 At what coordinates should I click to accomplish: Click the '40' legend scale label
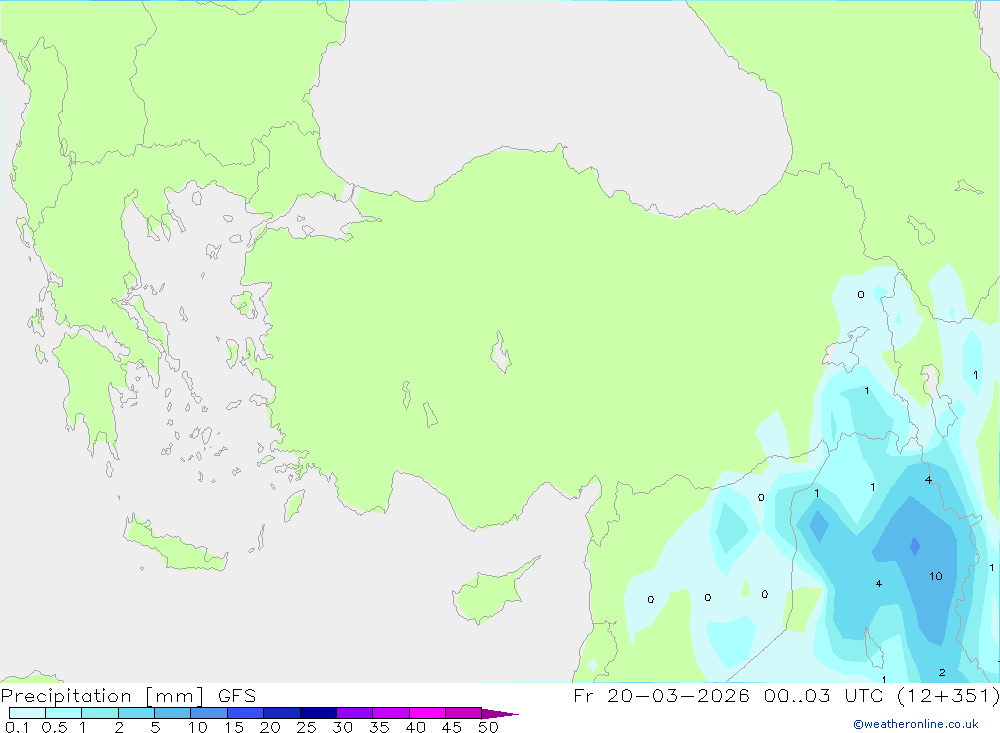pos(415,727)
